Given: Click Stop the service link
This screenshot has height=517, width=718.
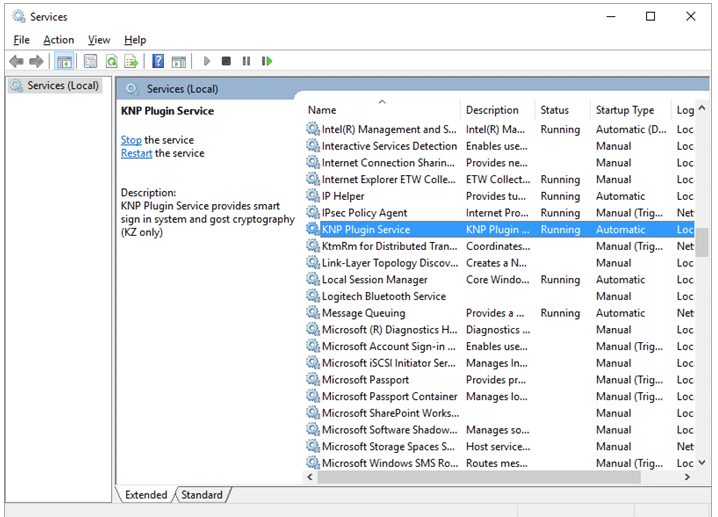Looking at the screenshot, I should pyautogui.click(x=131, y=140).
